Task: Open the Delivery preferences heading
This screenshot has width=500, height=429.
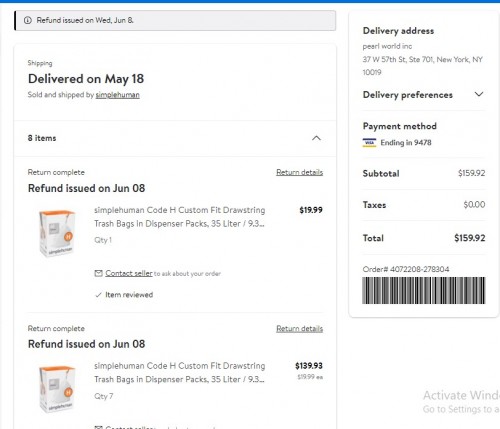Action: [408, 95]
